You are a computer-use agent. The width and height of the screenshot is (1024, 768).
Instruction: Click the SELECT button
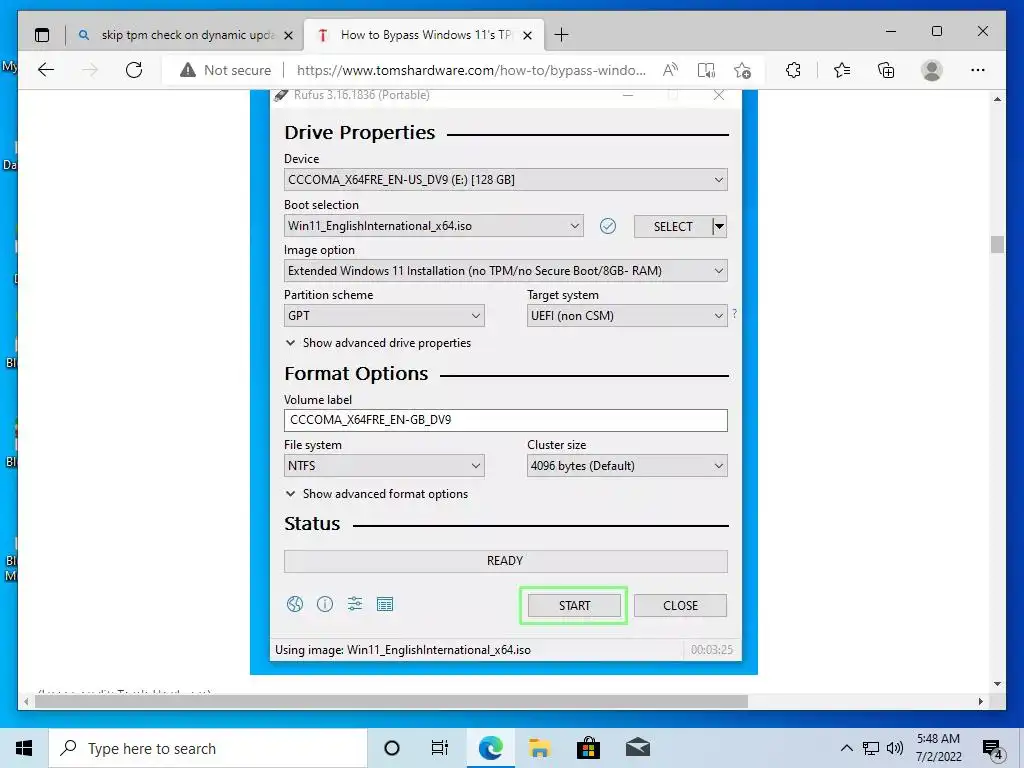click(x=673, y=227)
